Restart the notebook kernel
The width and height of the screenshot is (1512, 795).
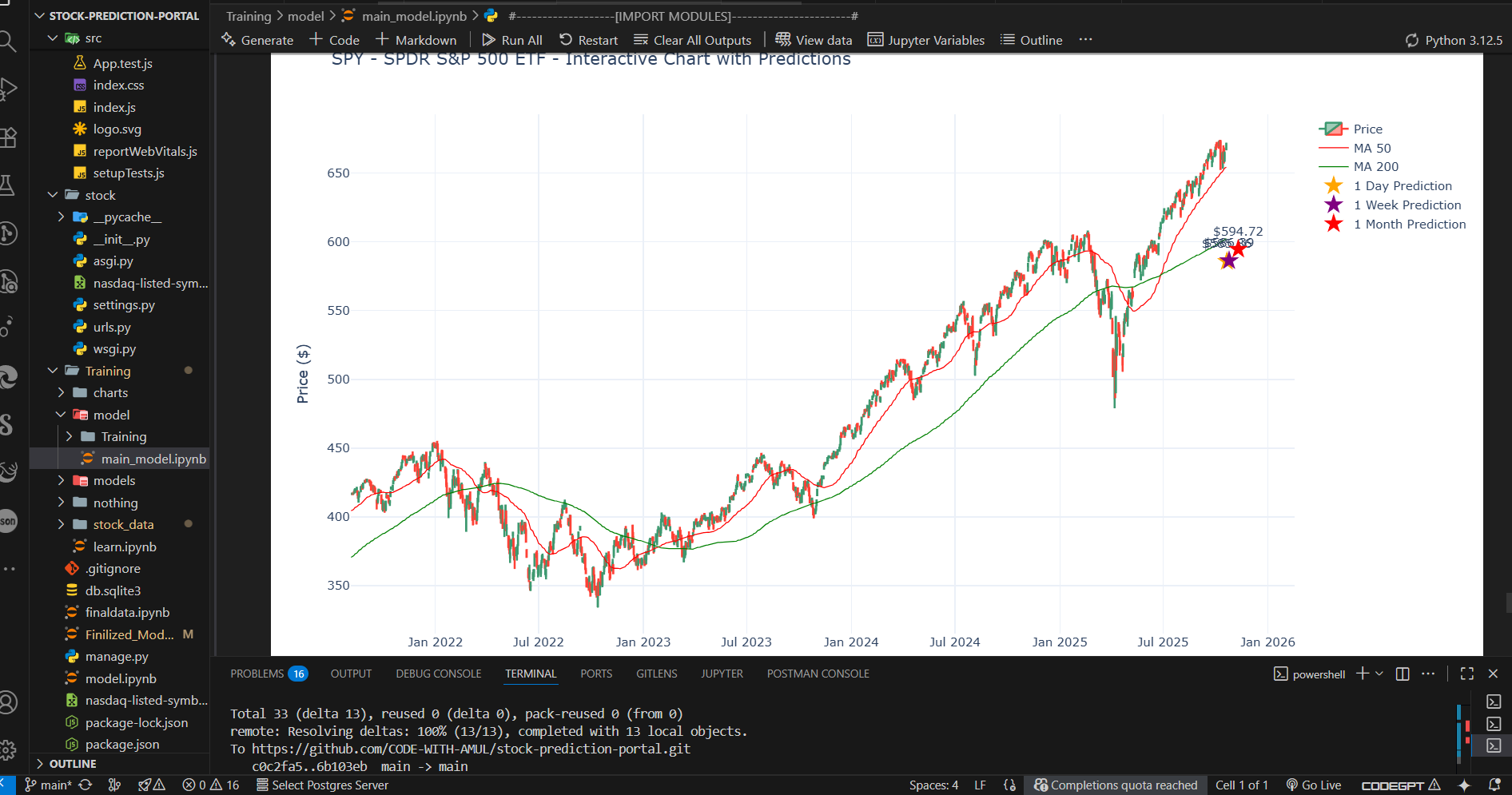click(x=589, y=39)
